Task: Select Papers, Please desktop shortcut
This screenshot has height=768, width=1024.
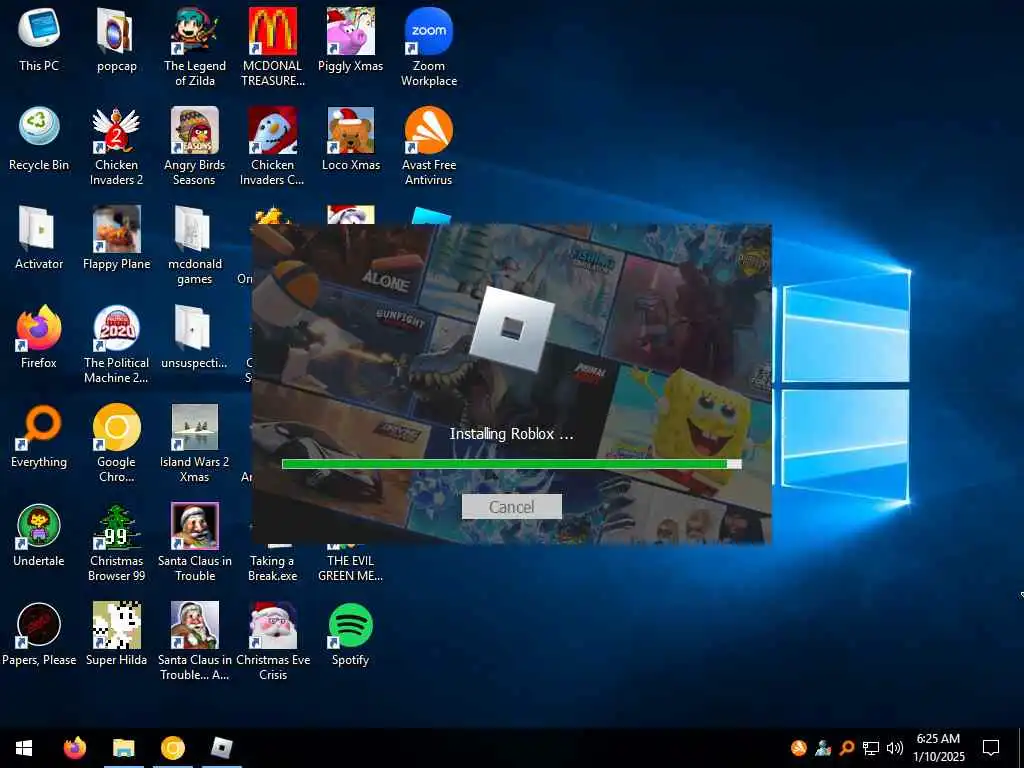Action: pyautogui.click(x=39, y=634)
